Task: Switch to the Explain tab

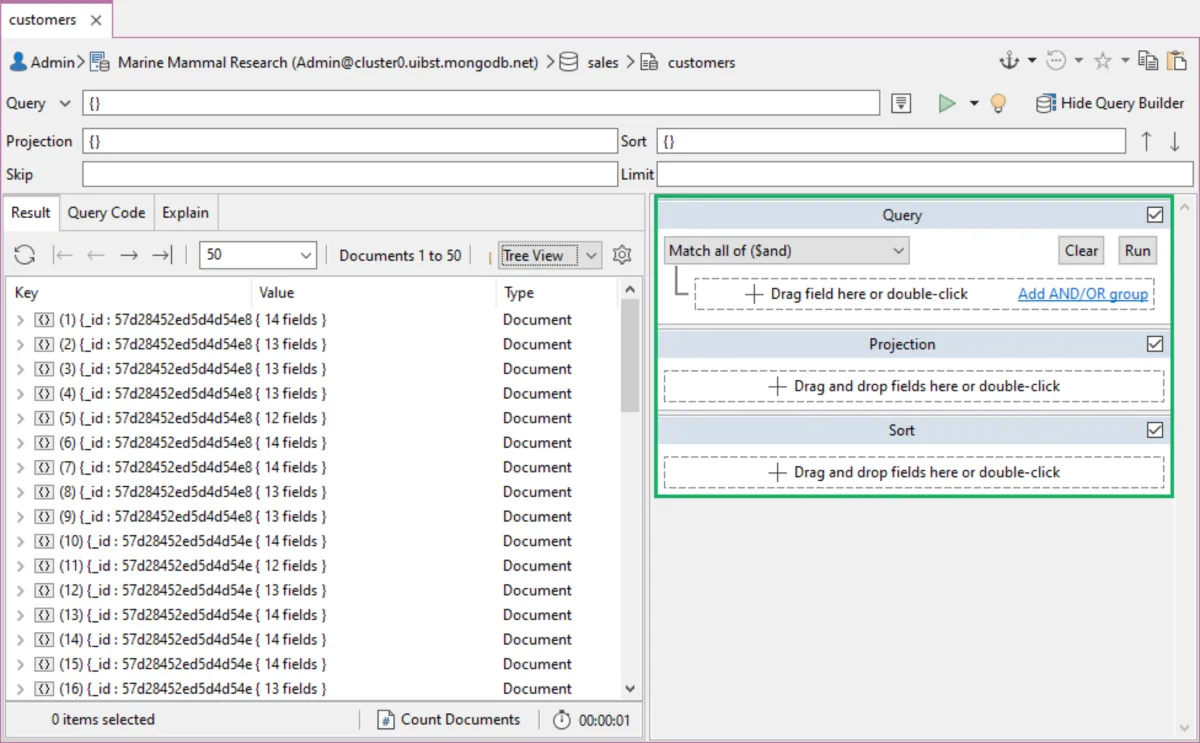Action: (x=185, y=213)
